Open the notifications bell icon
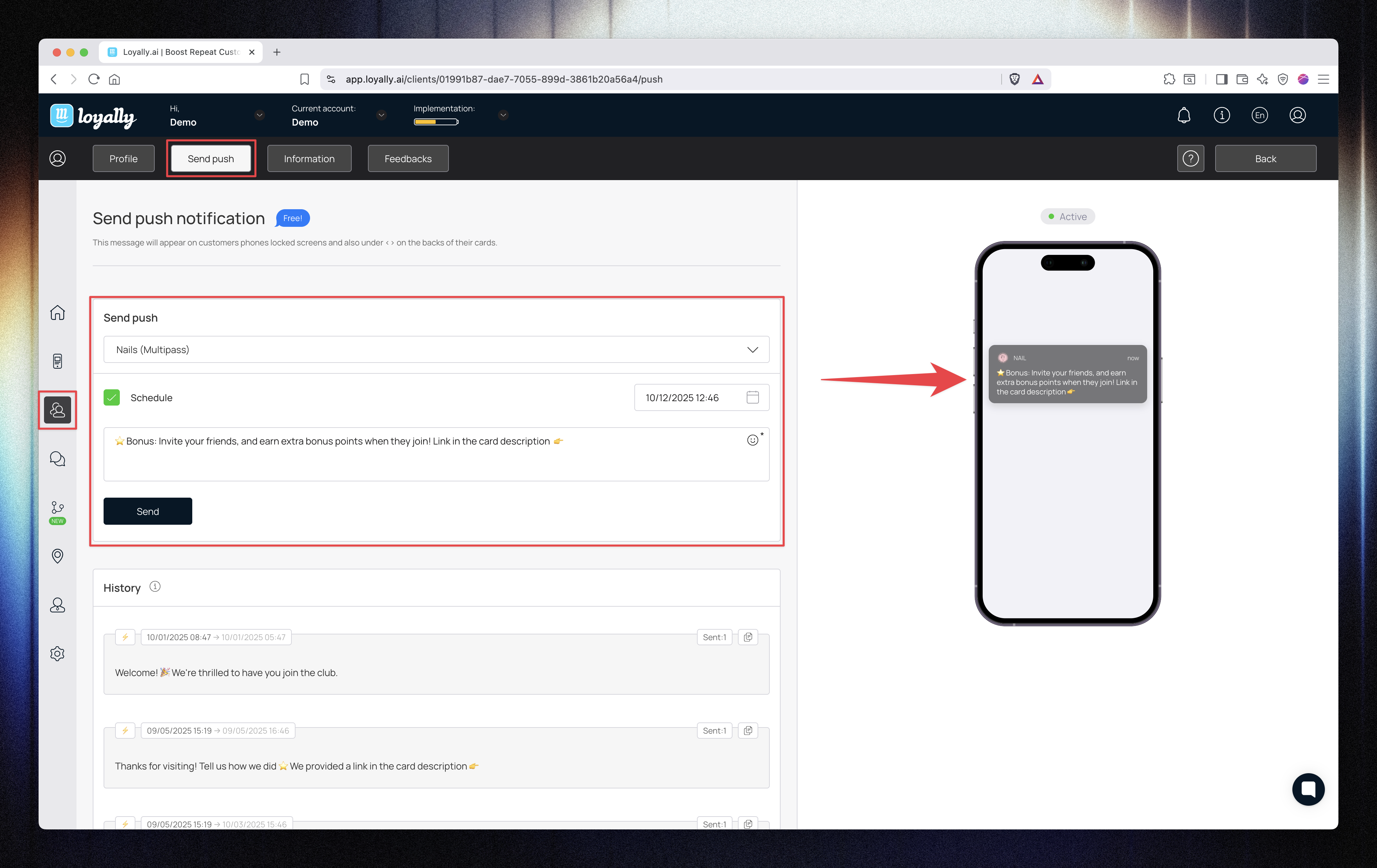The width and height of the screenshot is (1377, 868). click(1184, 115)
